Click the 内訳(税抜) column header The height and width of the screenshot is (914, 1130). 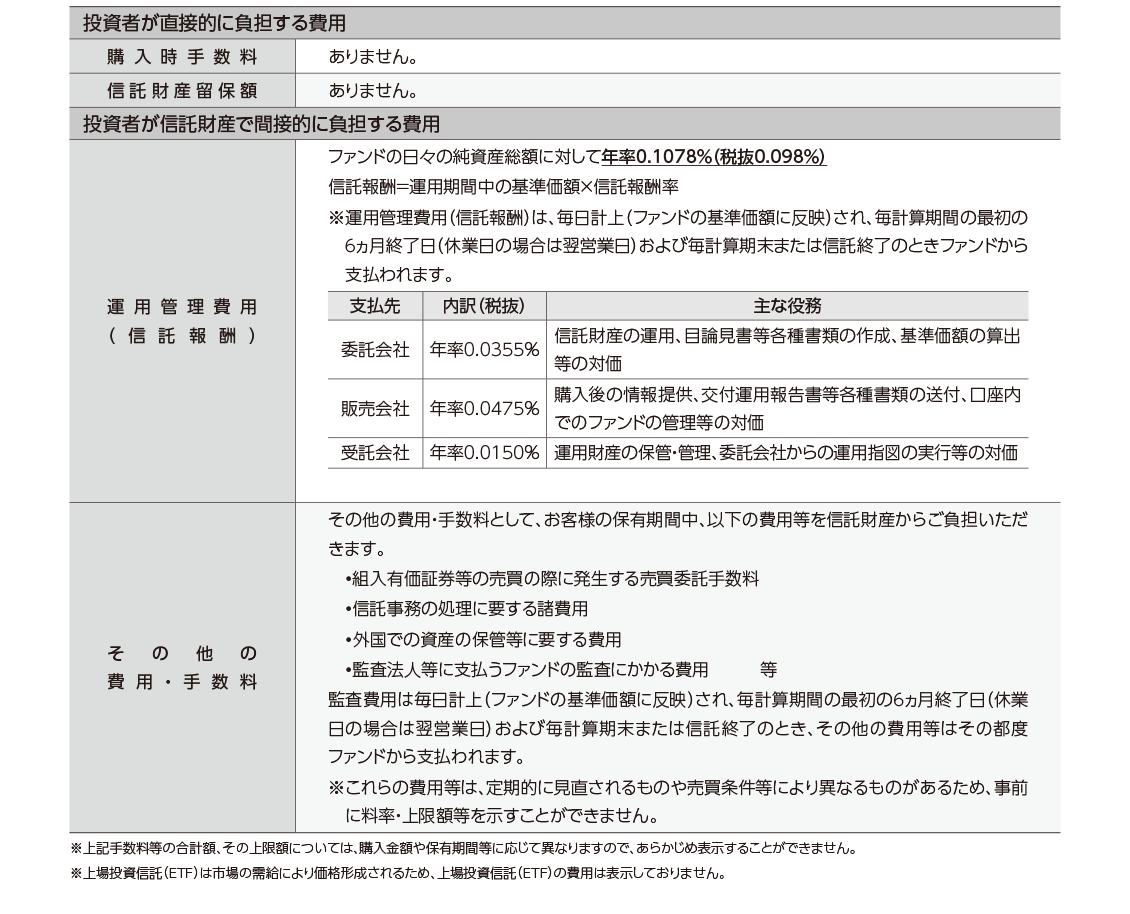pos(483,306)
